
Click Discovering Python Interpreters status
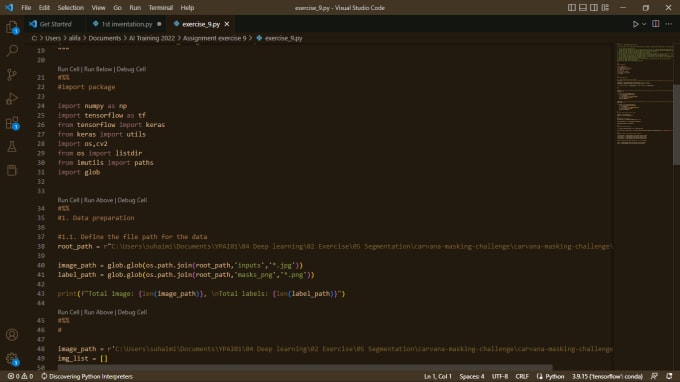coord(87,376)
